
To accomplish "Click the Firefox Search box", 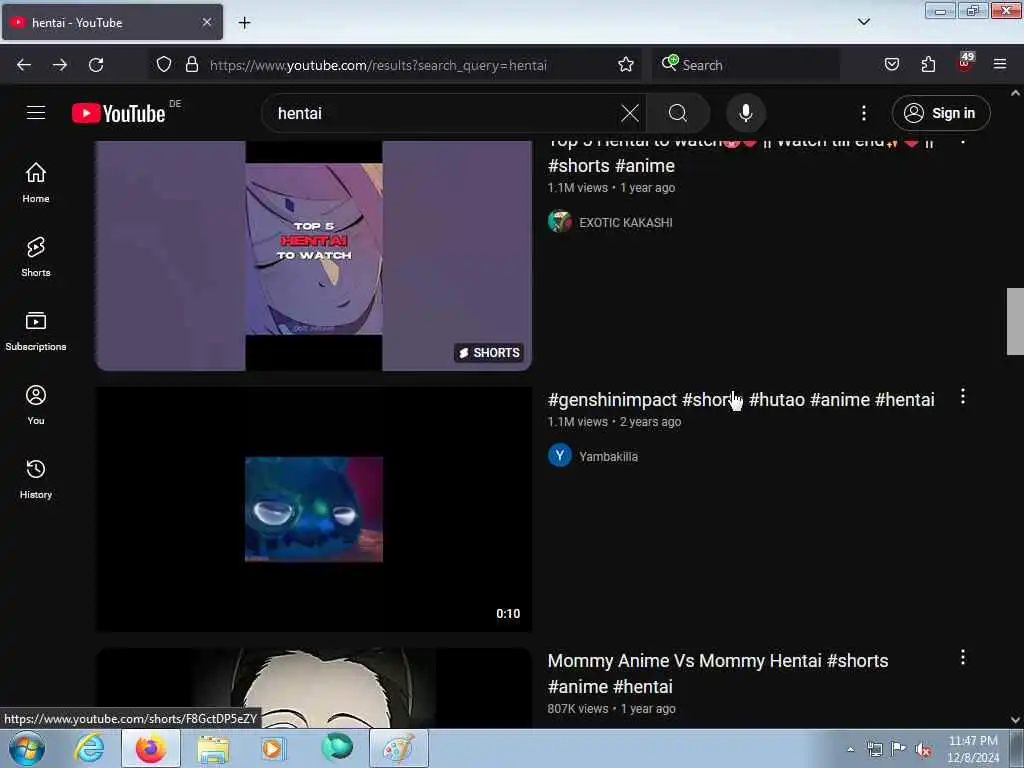I will [746, 65].
